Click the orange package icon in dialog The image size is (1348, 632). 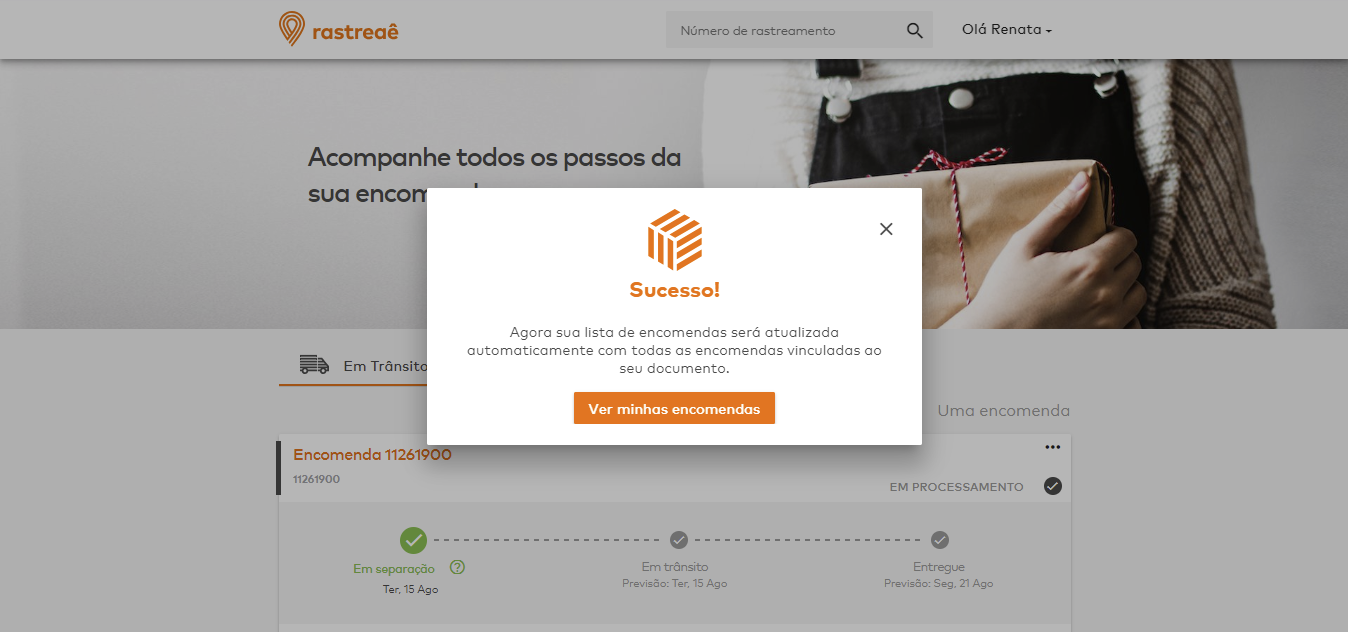click(x=674, y=240)
